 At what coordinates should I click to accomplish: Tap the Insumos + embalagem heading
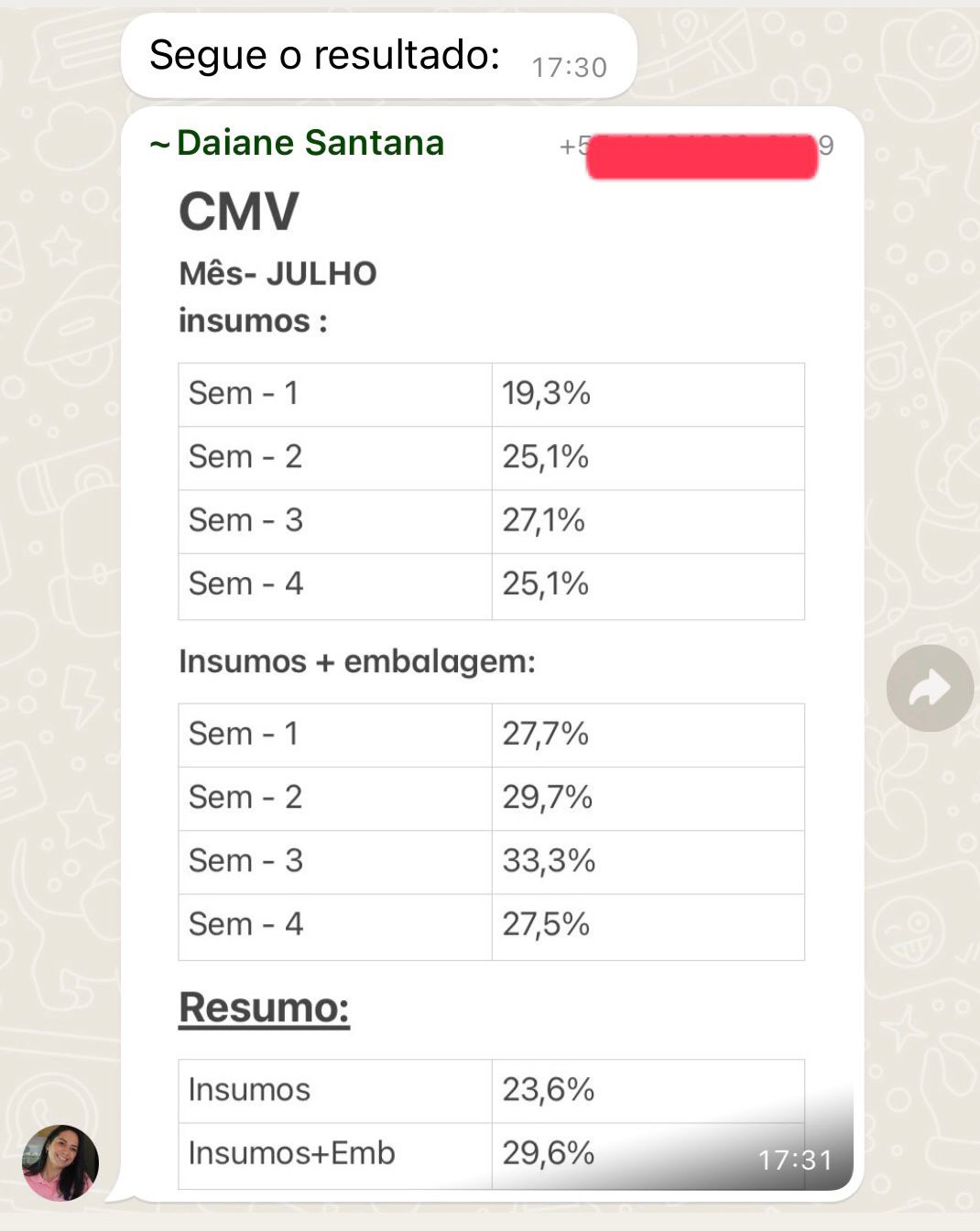357,661
